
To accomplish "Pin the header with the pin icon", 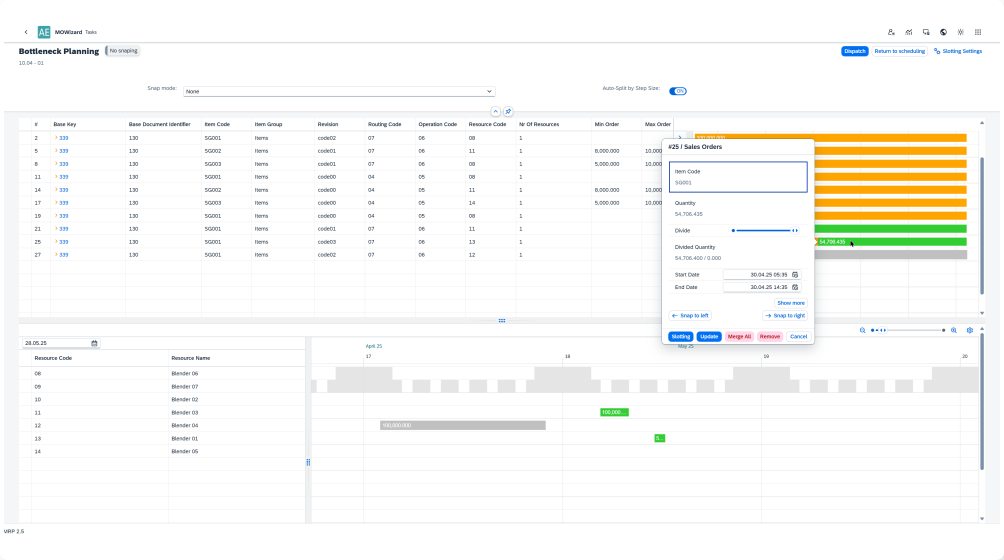I will (x=508, y=111).
